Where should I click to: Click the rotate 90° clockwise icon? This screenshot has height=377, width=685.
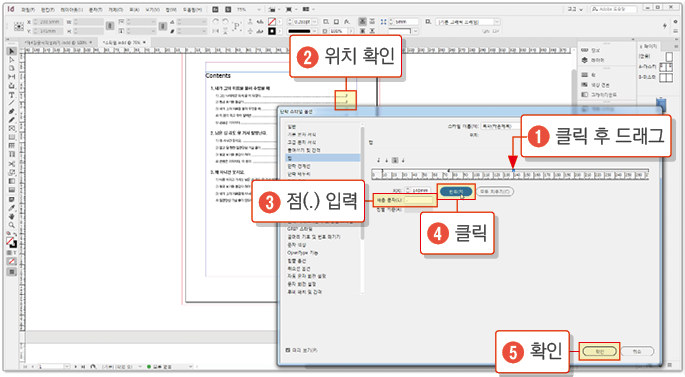[x=216, y=21]
